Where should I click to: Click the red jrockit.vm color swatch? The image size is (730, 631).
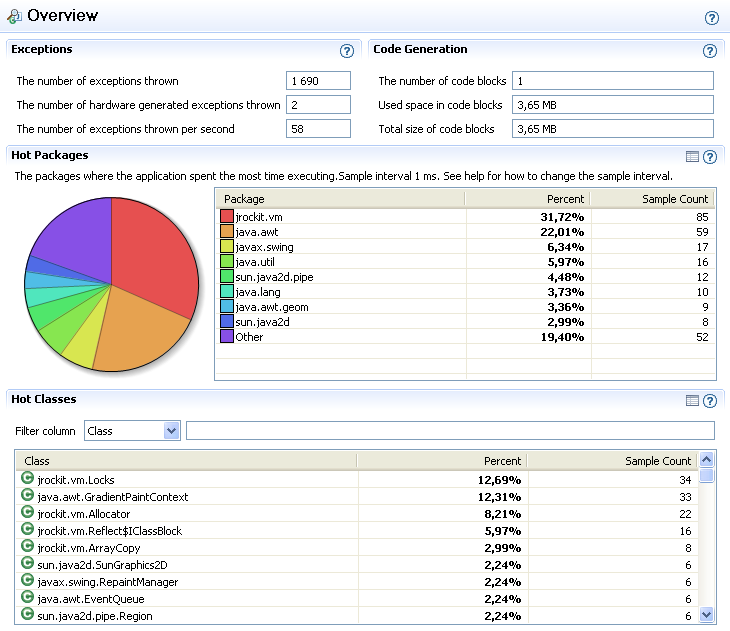pos(227,216)
